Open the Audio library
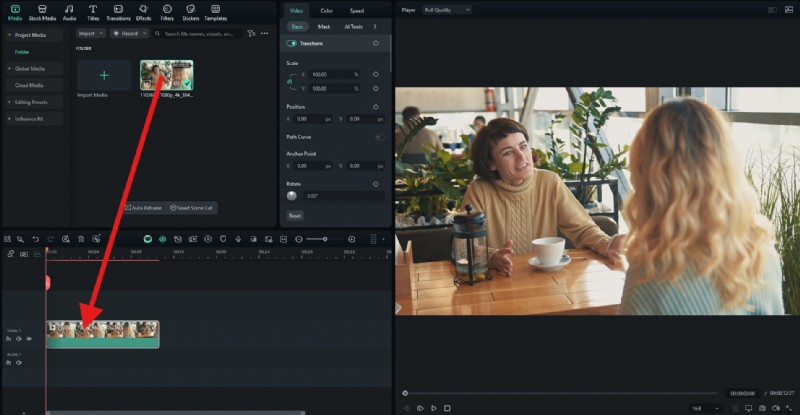Viewport: 800px width, 415px height. (x=69, y=13)
